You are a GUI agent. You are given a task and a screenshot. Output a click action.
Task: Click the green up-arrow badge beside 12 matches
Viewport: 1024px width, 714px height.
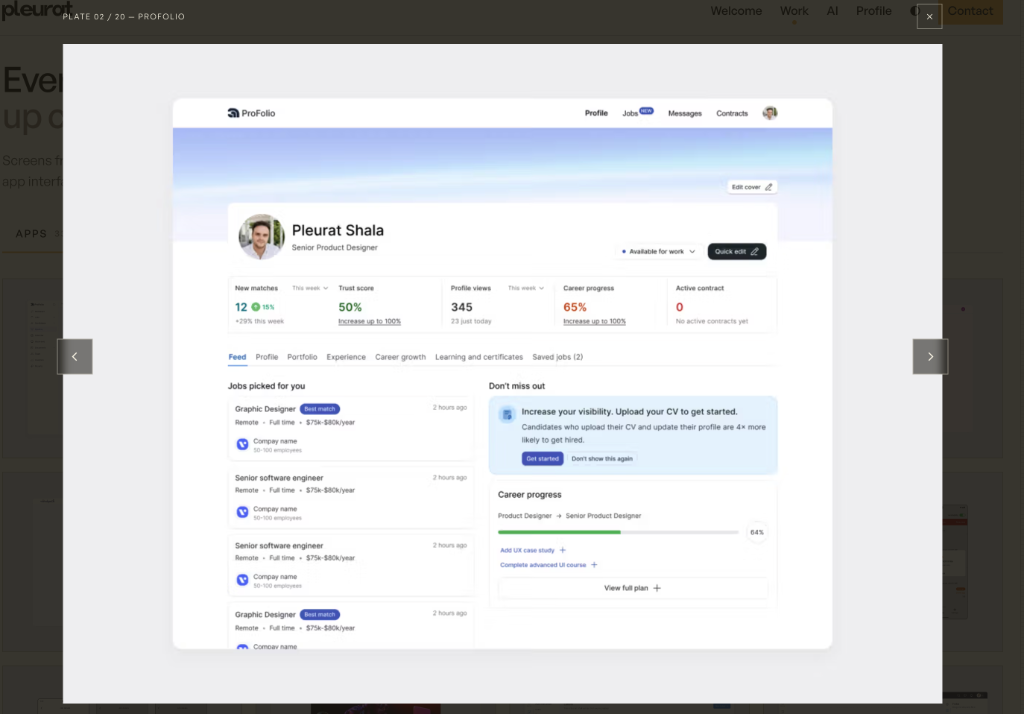click(x=256, y=307)
